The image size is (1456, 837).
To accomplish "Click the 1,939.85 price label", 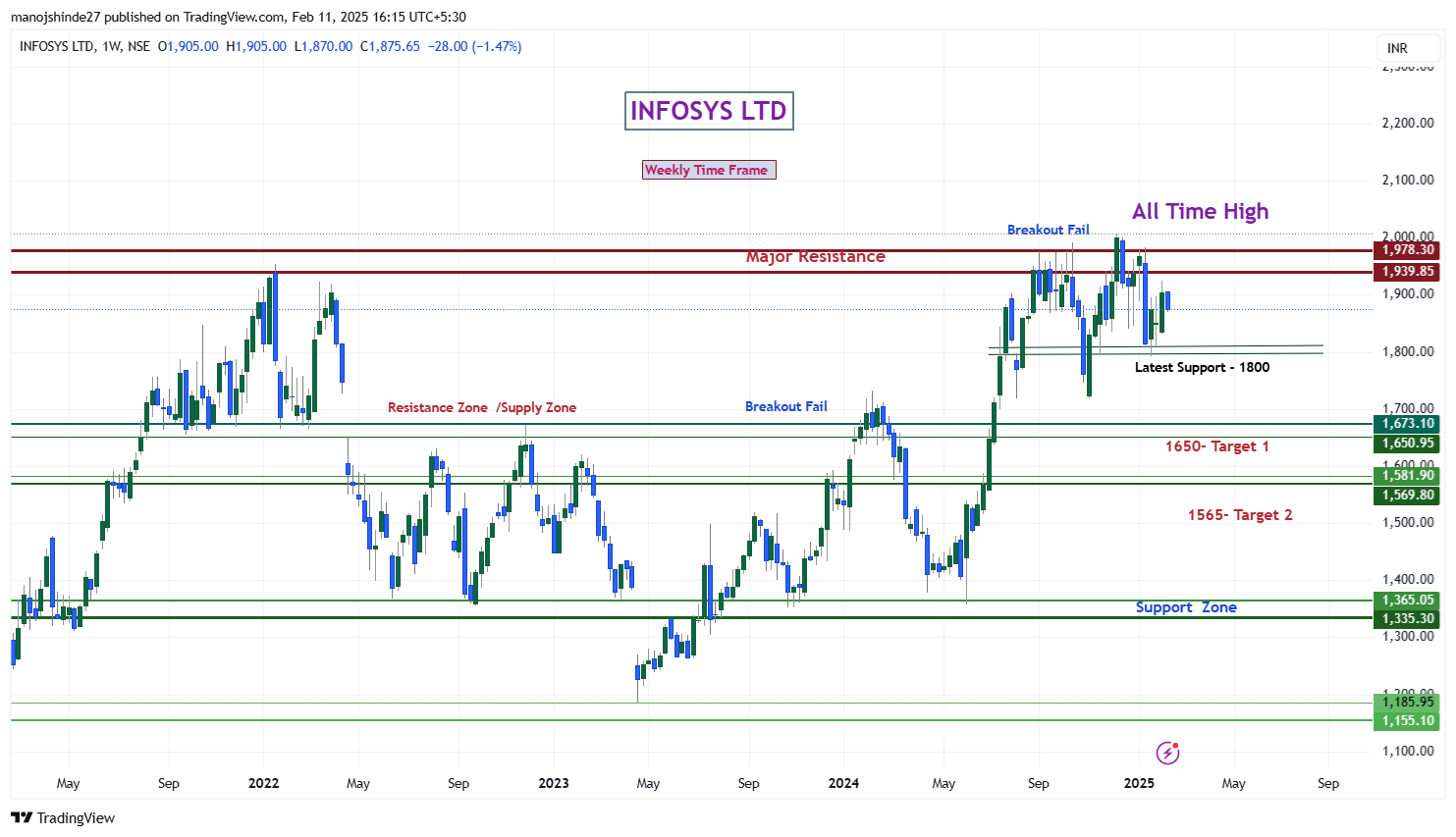I will pyautogui.click(x=1408, y=272).
